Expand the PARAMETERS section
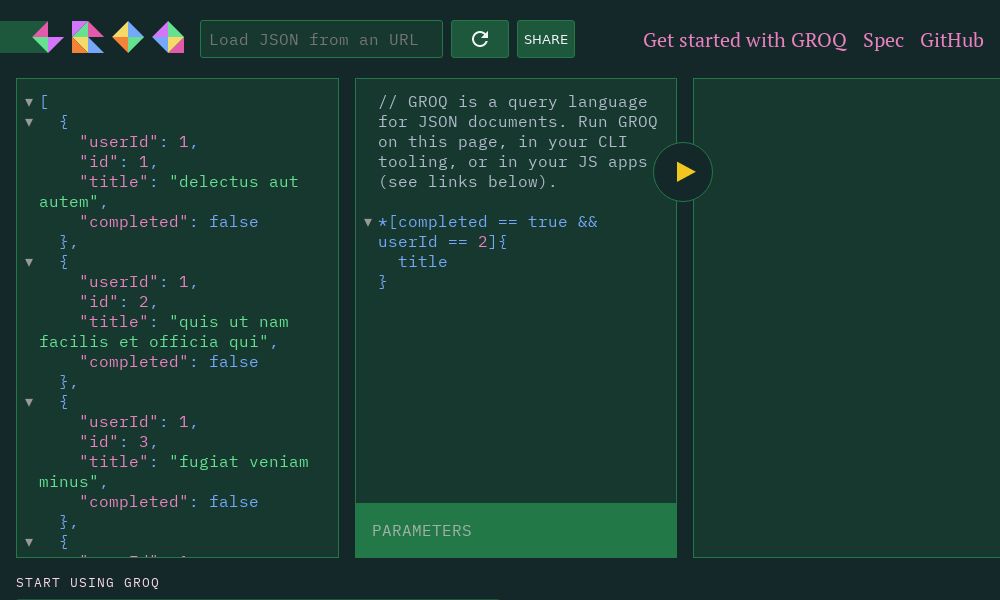 click(x=422, y=530)
